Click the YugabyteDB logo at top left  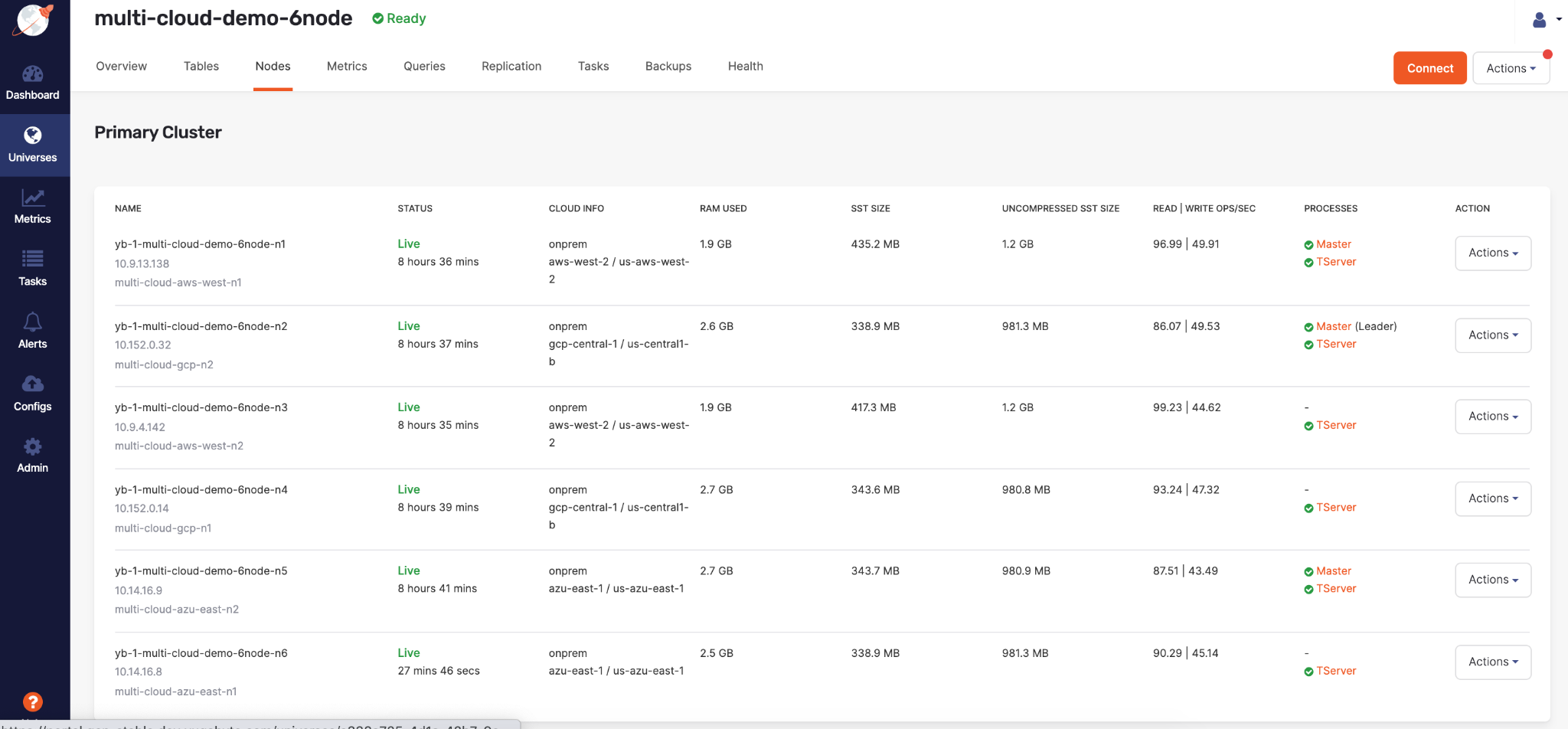pos(34,20)
